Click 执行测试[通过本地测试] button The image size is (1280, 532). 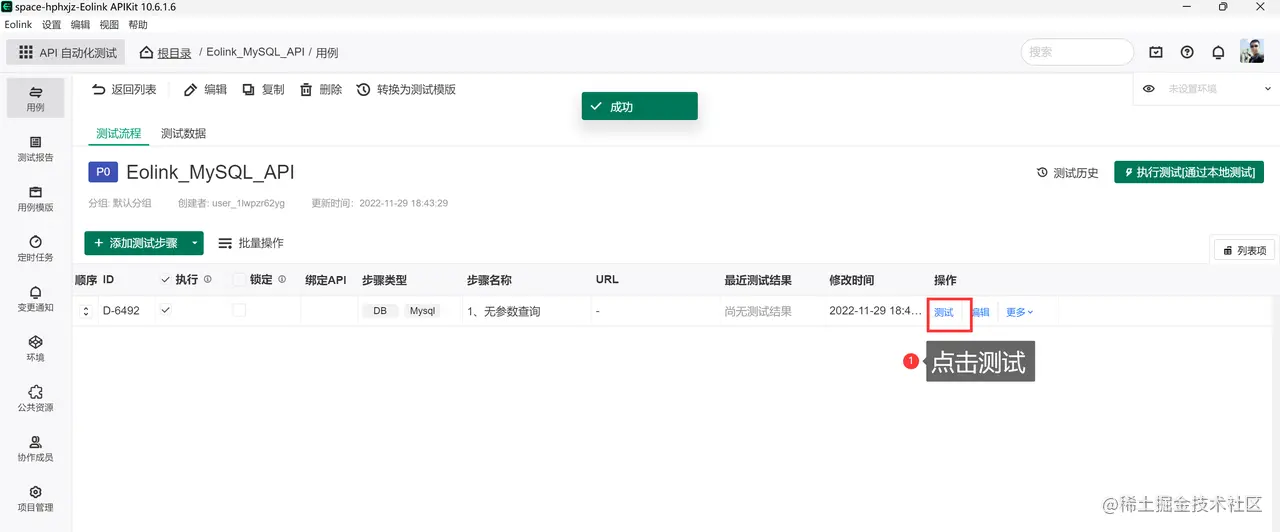coord(1189,173)
